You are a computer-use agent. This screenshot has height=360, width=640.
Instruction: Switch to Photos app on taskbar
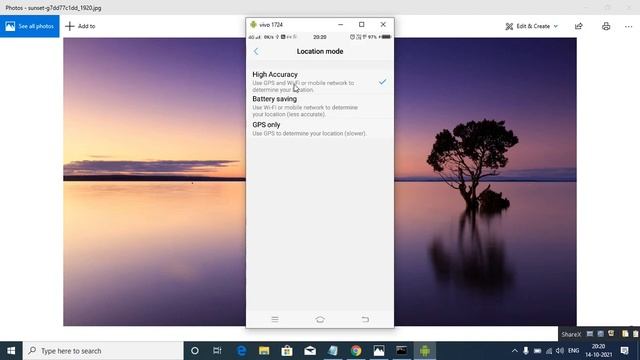pos(379,351)
